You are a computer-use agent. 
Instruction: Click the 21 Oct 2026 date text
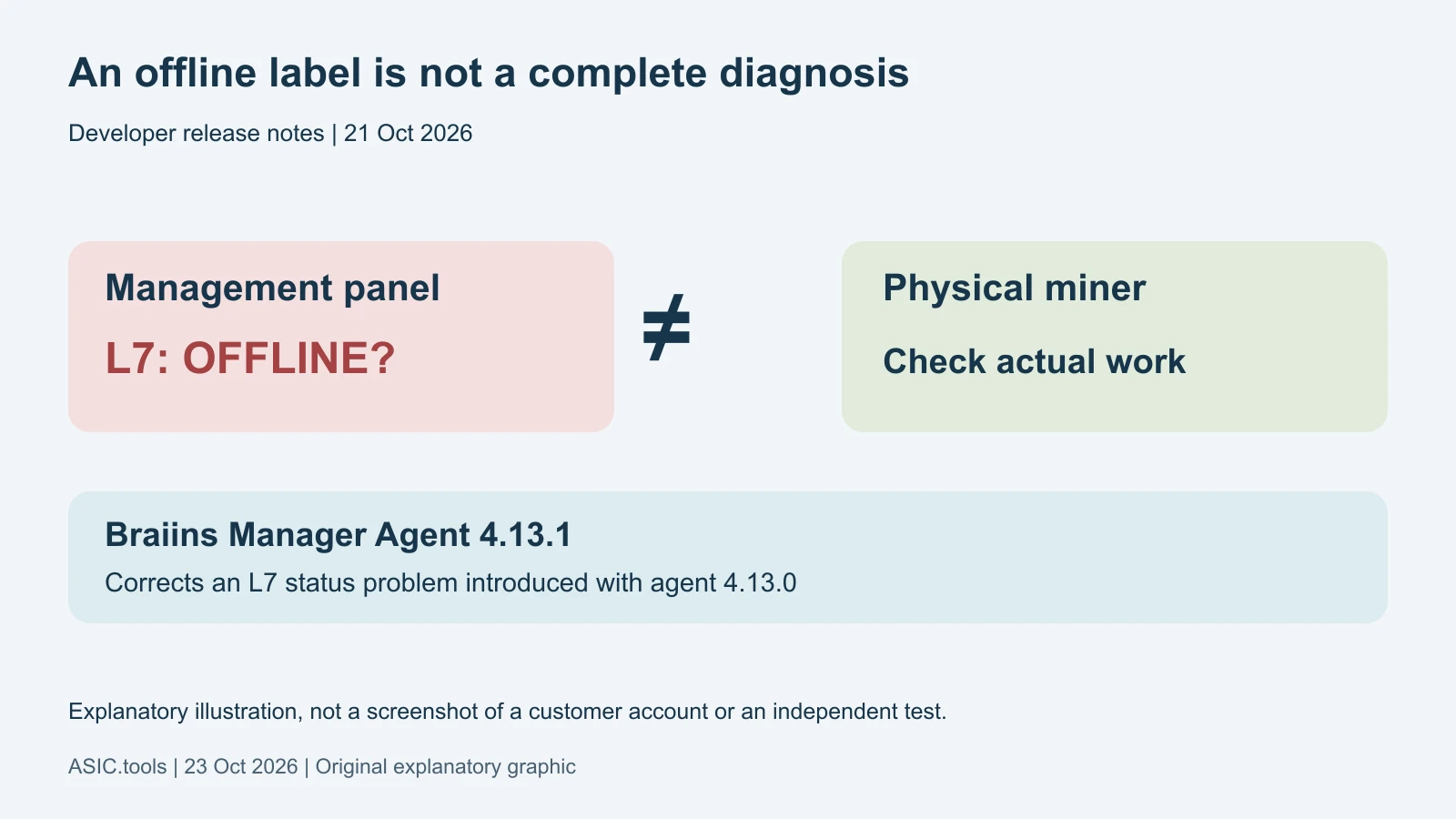409,134
